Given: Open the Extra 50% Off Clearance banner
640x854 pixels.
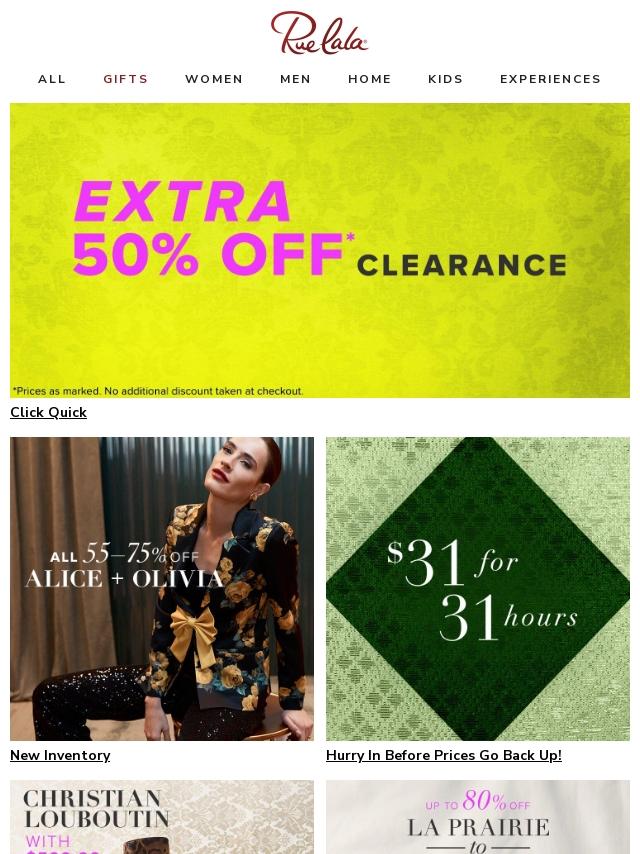Looking at the screenshot, I should pos(320,250).
